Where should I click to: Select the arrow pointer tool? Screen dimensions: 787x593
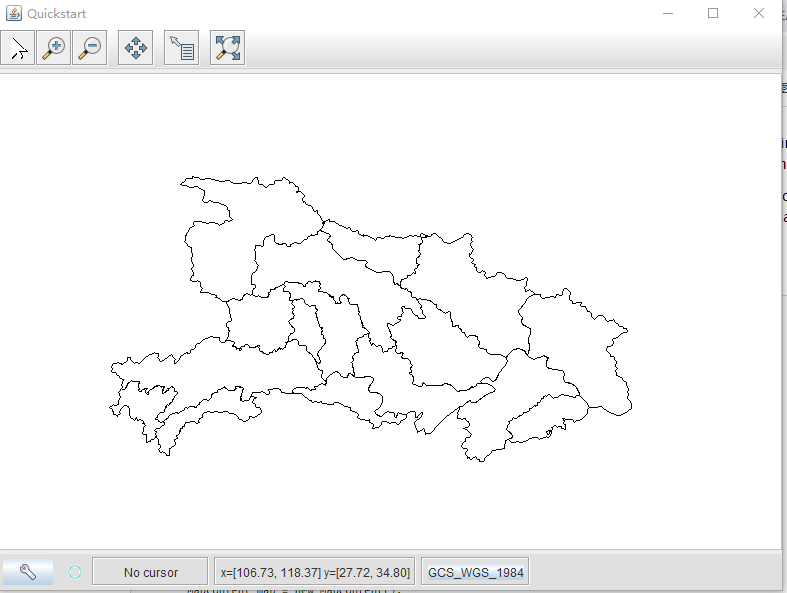pyautogui.click(x=18, y=48)
